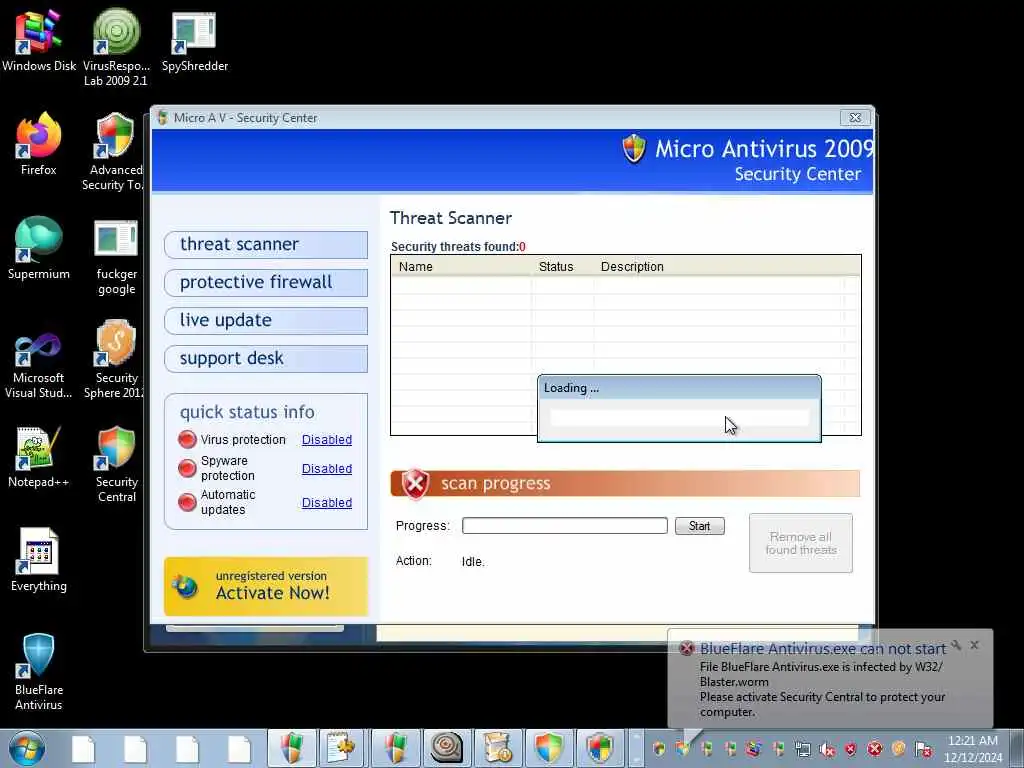The height and width of the screenshot is (768, 1024).
Task: Click the Windows Start orb
Action: coord(27,748)
